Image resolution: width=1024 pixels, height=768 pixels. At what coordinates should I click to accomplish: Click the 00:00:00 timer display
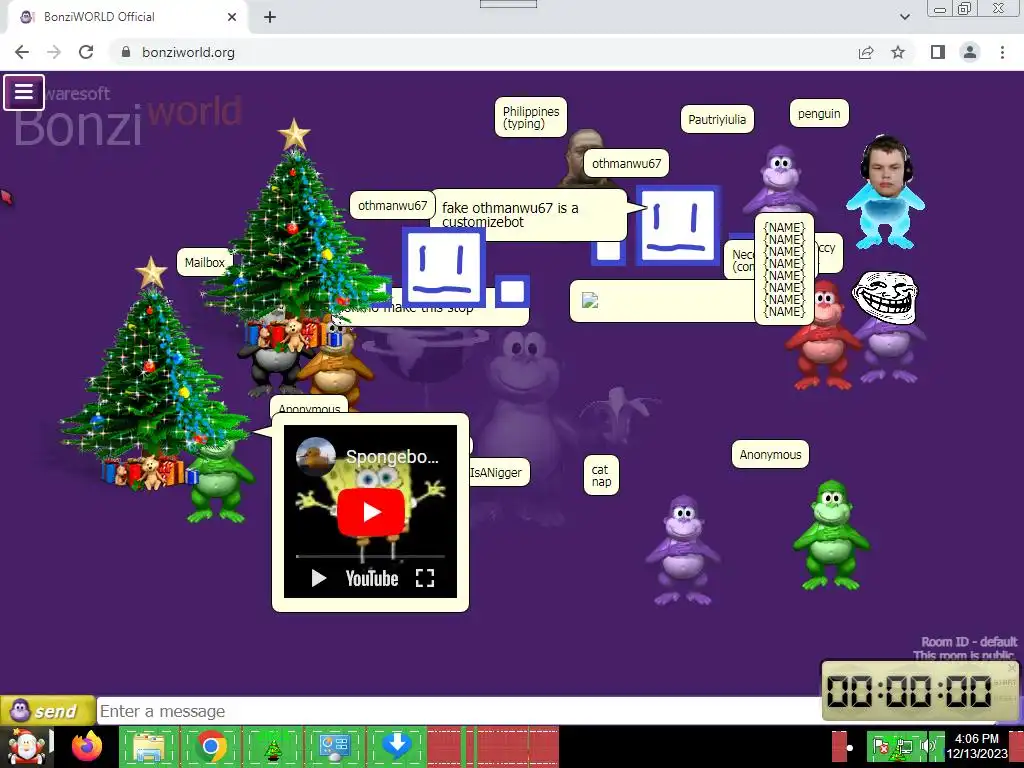[x=909, y=691]
